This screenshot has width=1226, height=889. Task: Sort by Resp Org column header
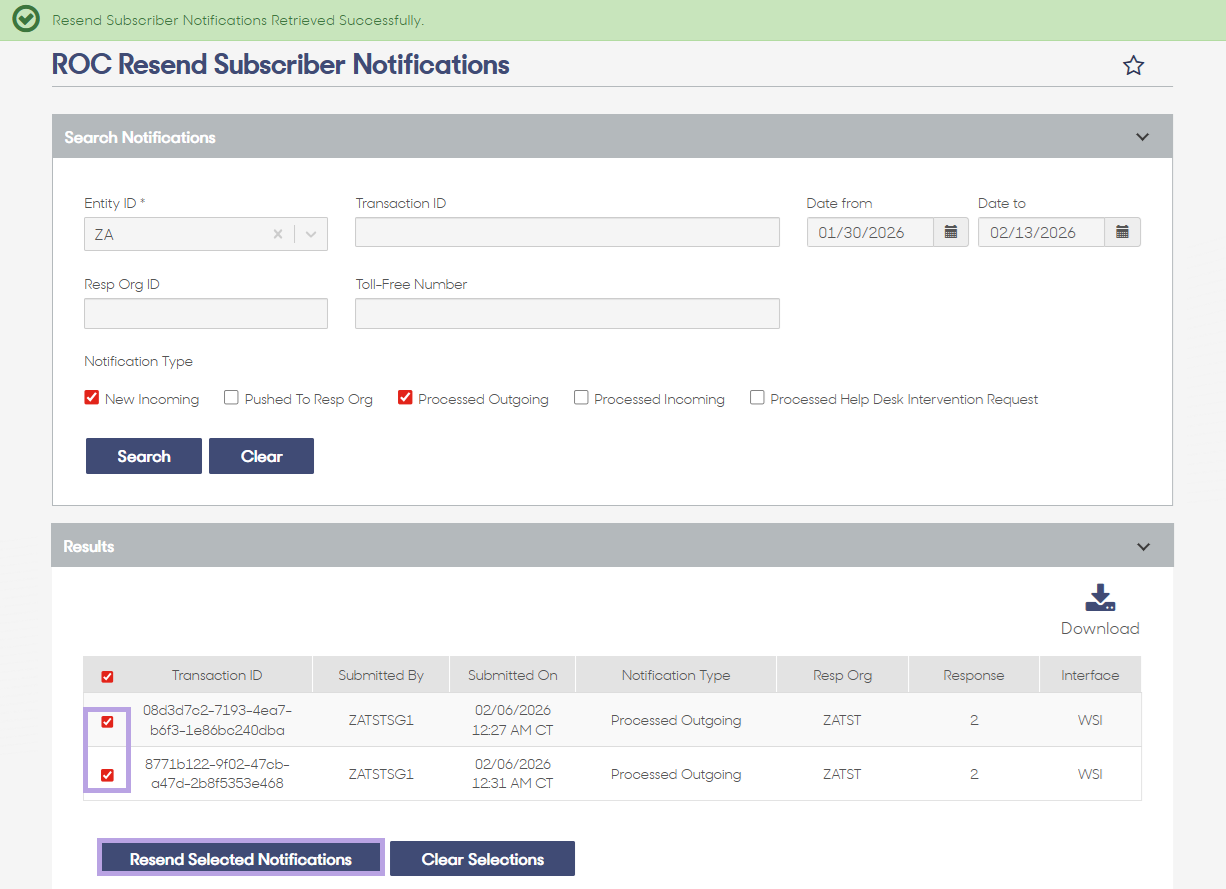pos(842,676)
